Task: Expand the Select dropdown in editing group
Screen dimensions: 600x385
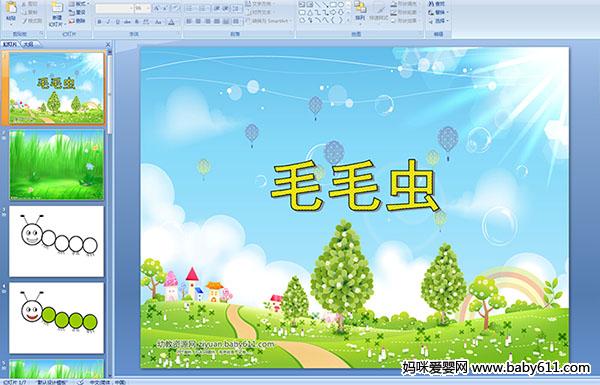Action: [438, 21]
